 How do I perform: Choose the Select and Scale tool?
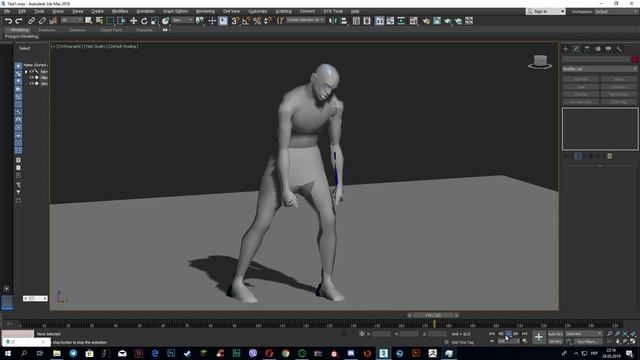[x=155, y=20]
